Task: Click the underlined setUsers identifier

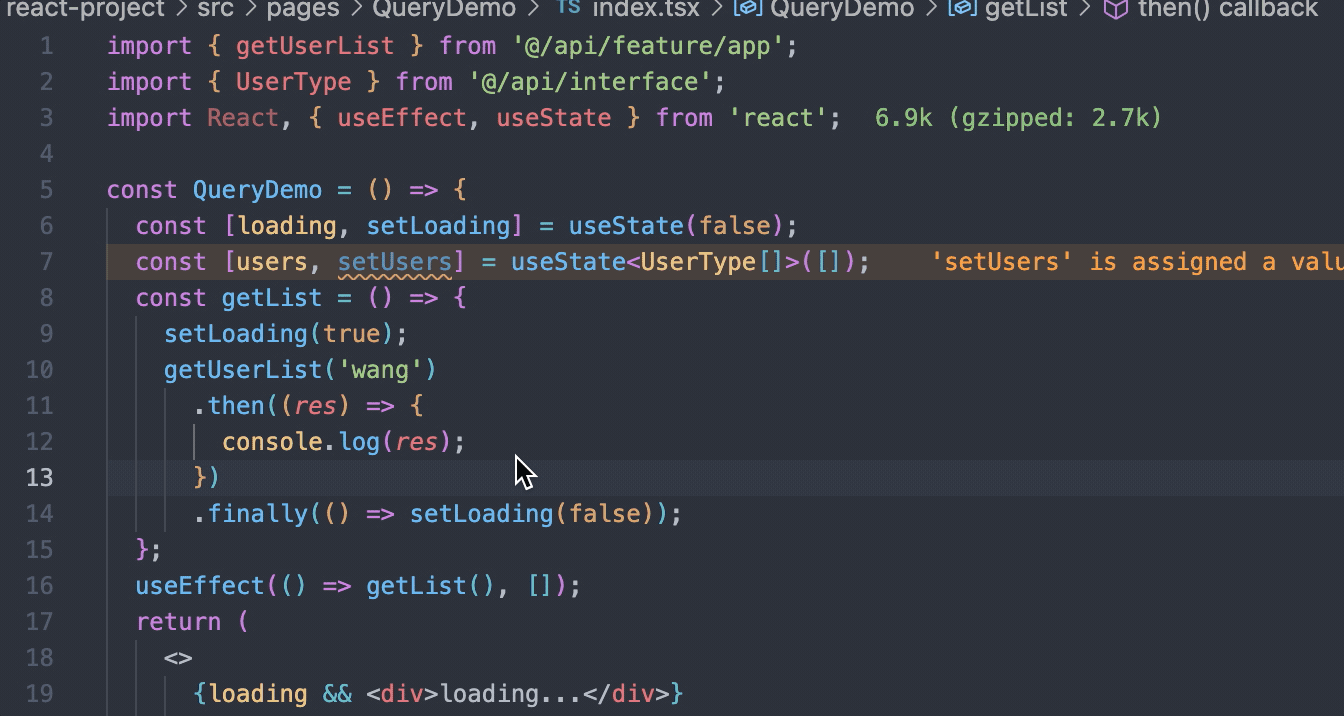Action: pos(395,261)
